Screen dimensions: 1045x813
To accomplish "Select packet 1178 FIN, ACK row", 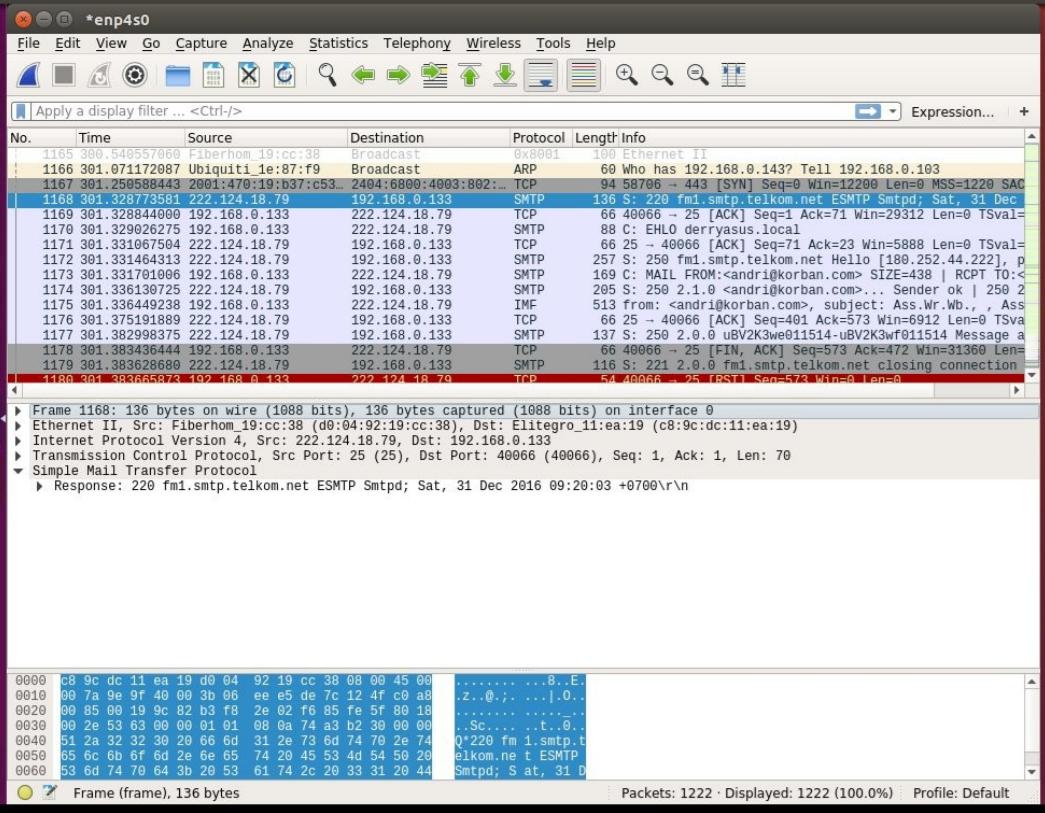I will pyautogui.click(x=517, y=350).
